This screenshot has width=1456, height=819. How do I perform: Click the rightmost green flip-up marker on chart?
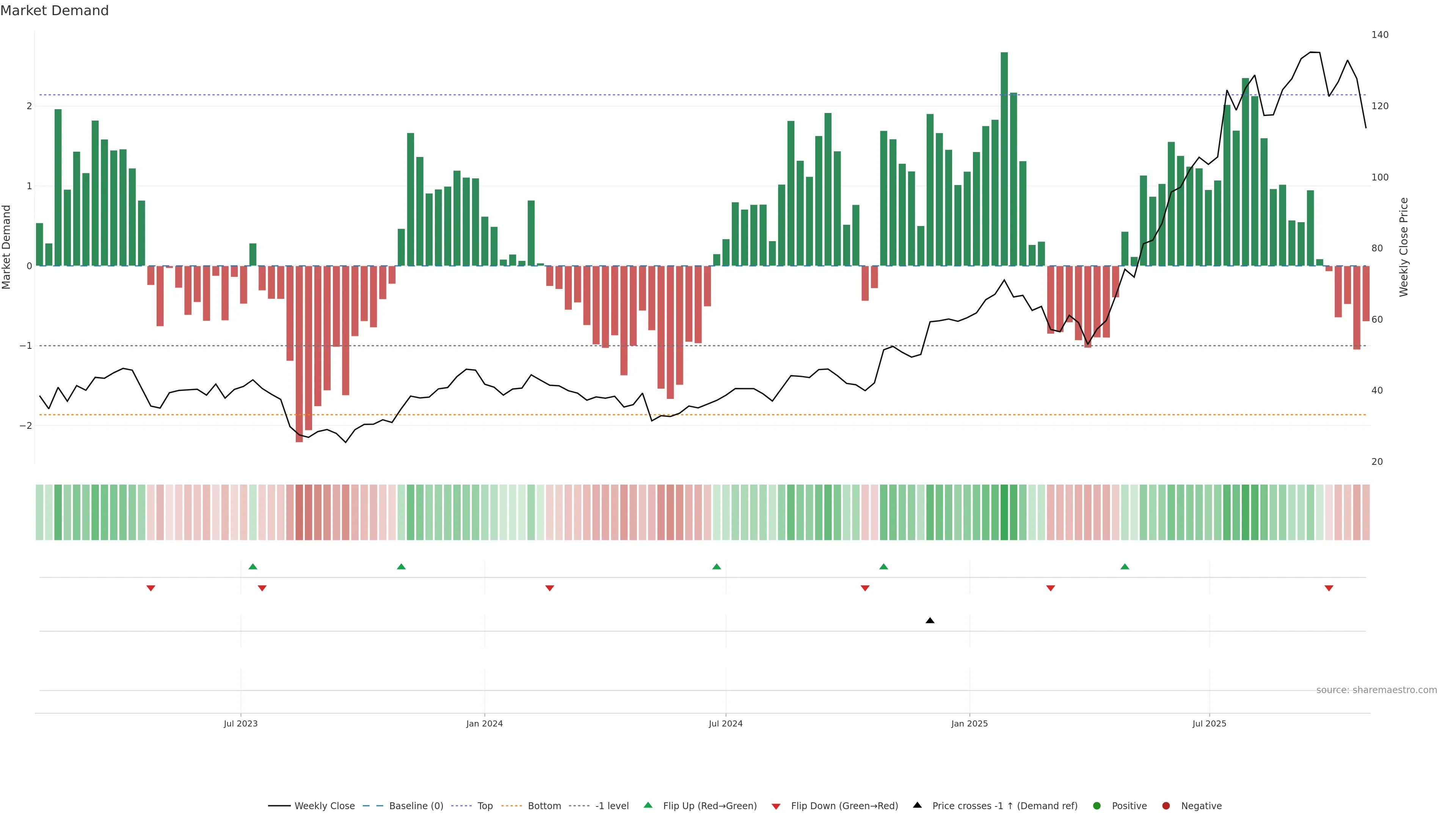[x=1125, y=566]
